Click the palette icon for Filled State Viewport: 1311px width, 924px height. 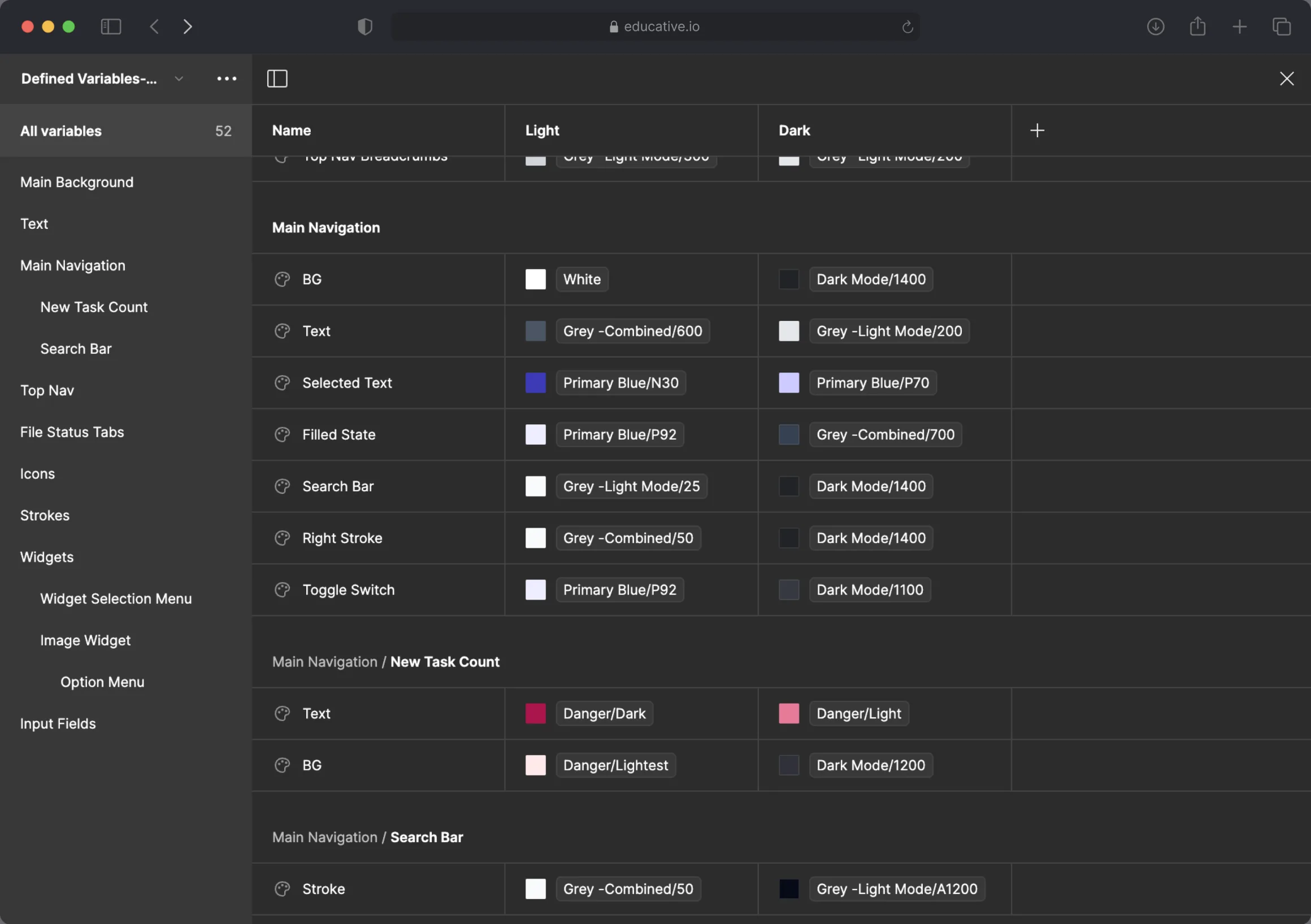pyautogui.click(x=282, y=435)
